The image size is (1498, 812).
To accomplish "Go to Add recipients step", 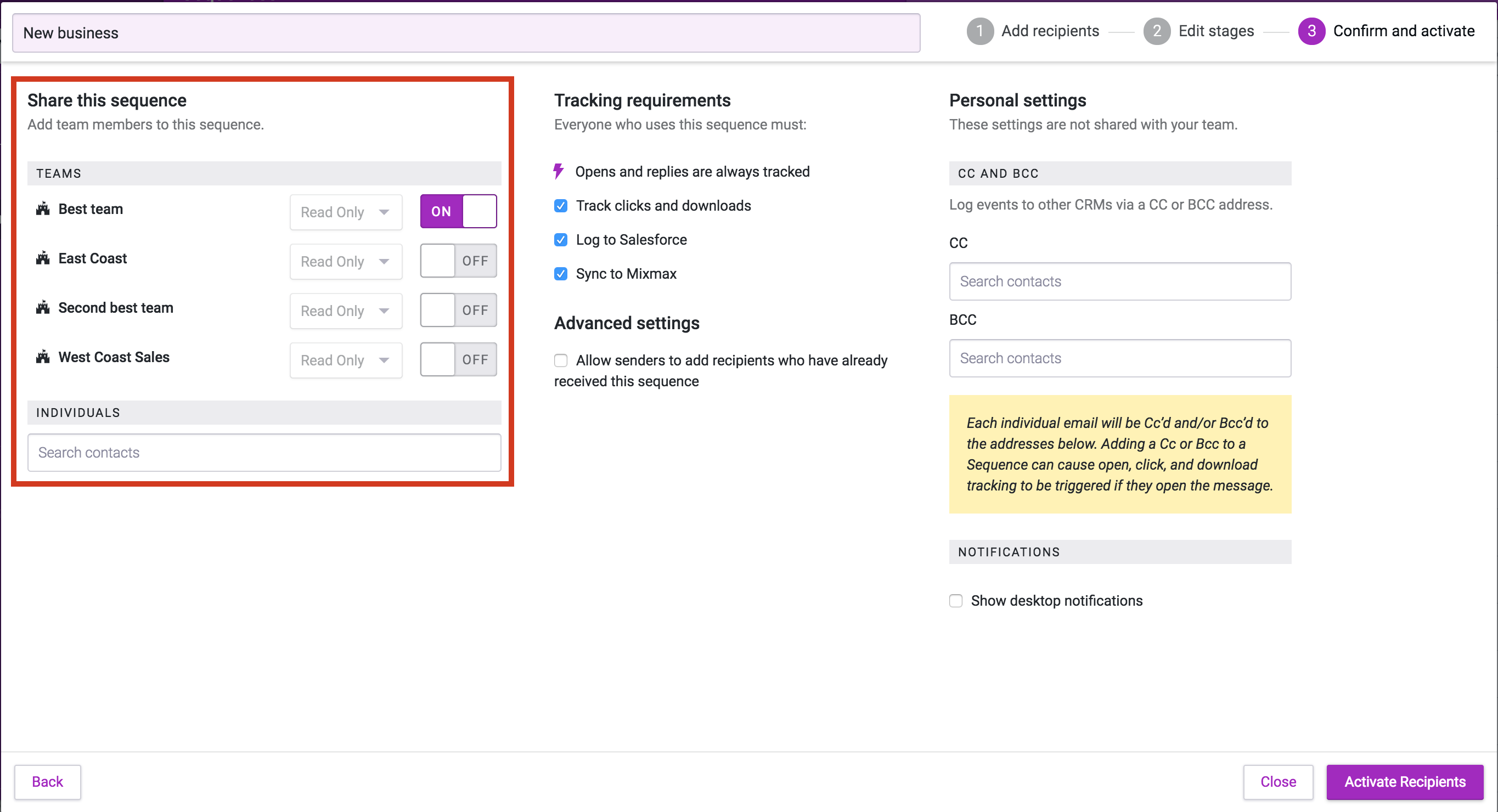I will point(1050,31).
